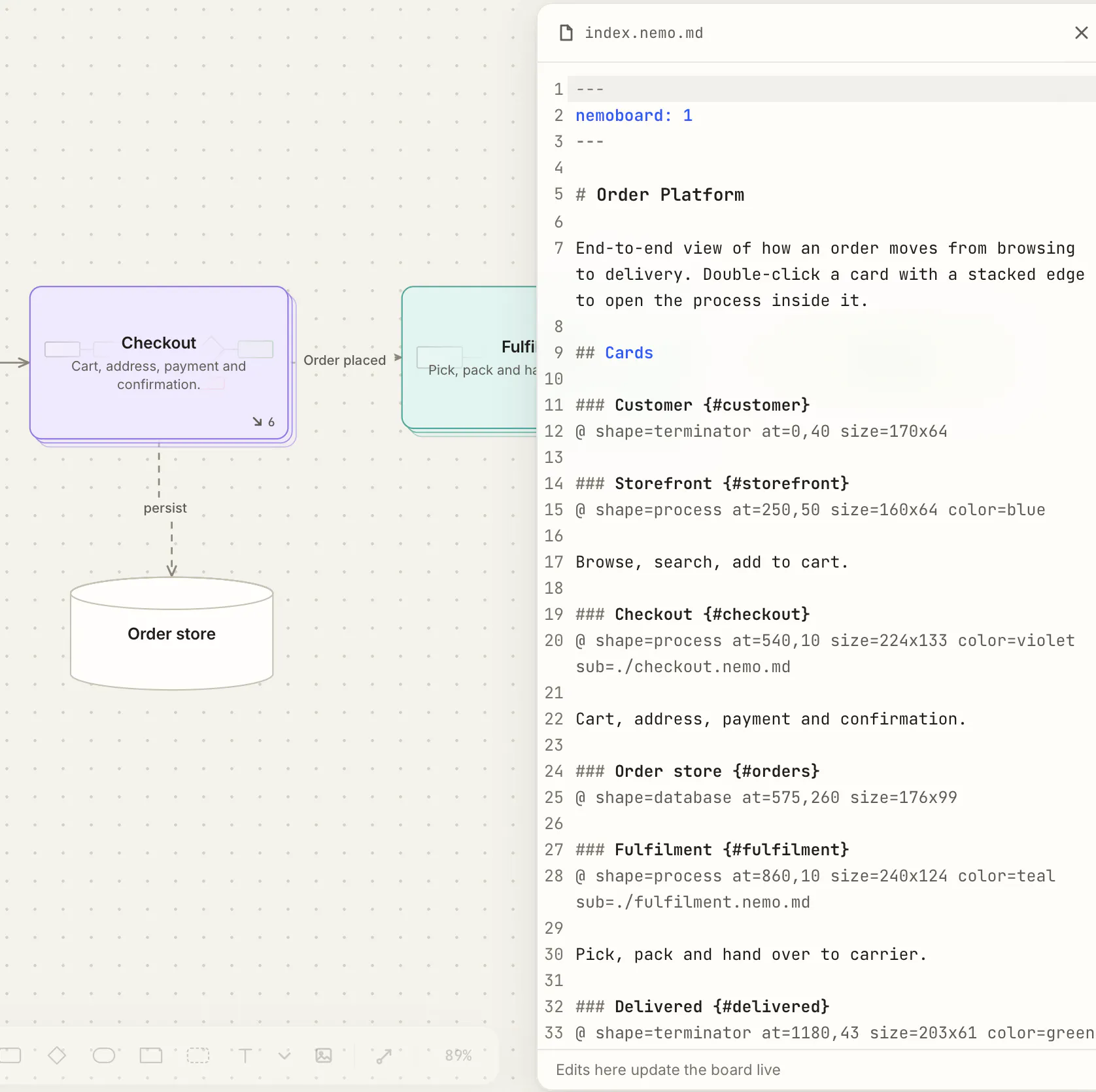Click the '## Cards' heading in editor

pos(614,353)
